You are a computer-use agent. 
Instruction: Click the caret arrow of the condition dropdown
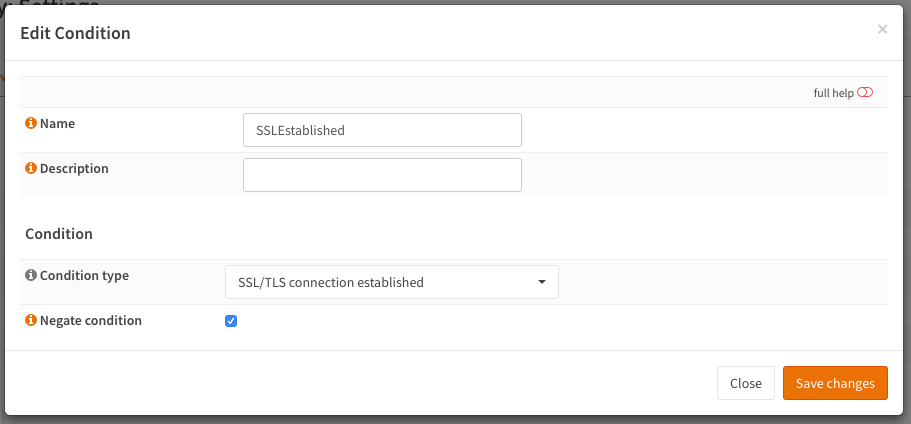[x=542, y=282]
